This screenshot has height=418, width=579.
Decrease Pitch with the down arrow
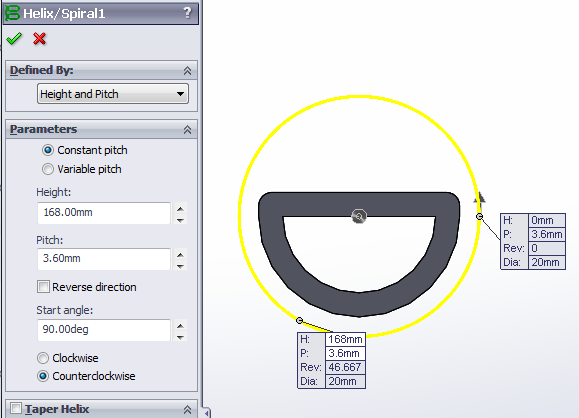pos(180,266)
